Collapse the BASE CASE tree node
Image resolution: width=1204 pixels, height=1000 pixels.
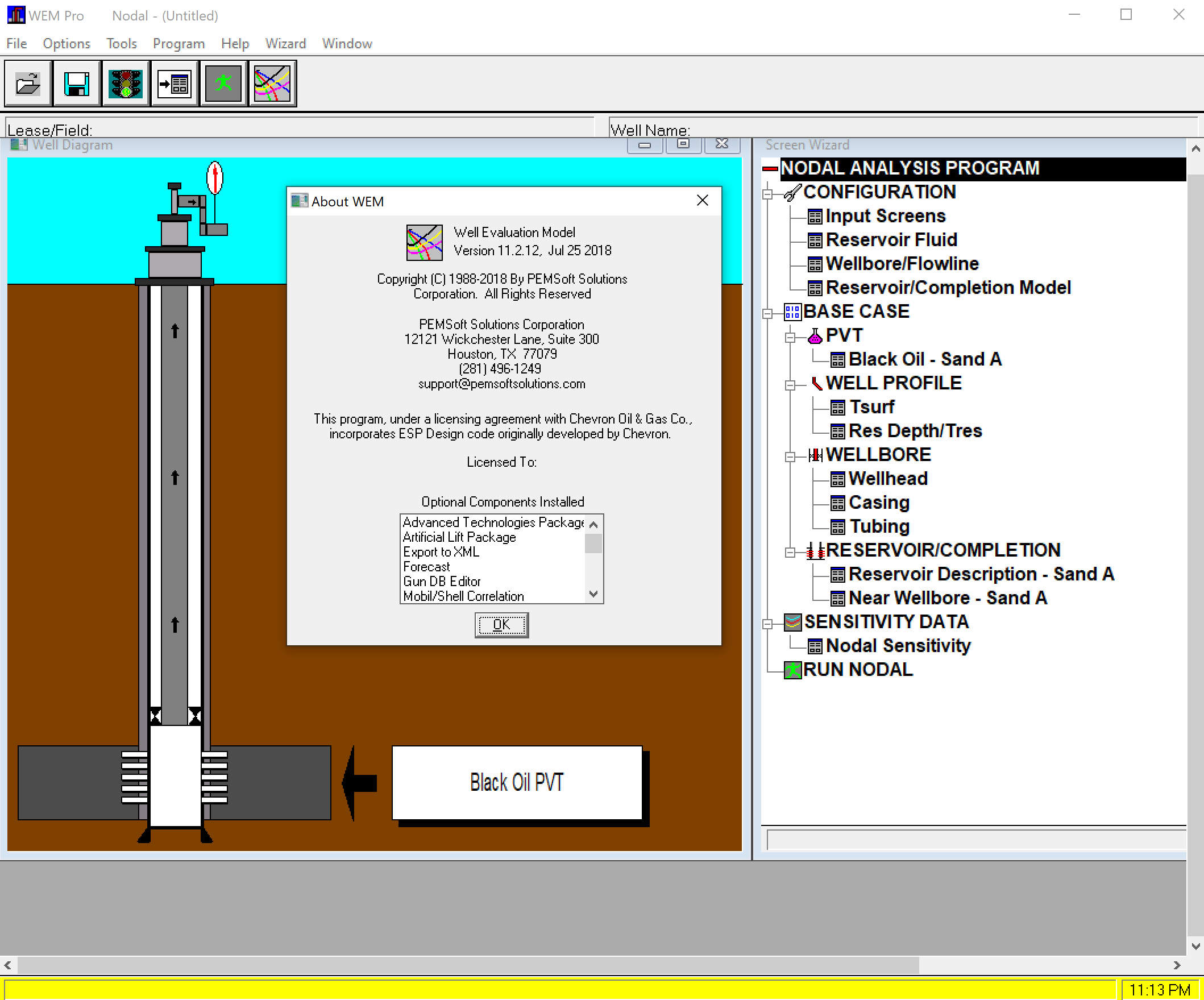(767, 313)
